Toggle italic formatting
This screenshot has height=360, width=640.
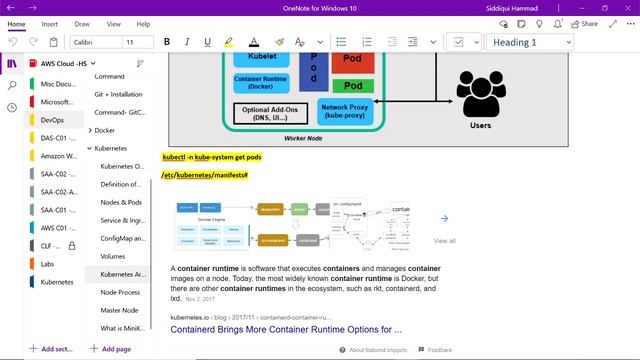click(x=187, y=42)
